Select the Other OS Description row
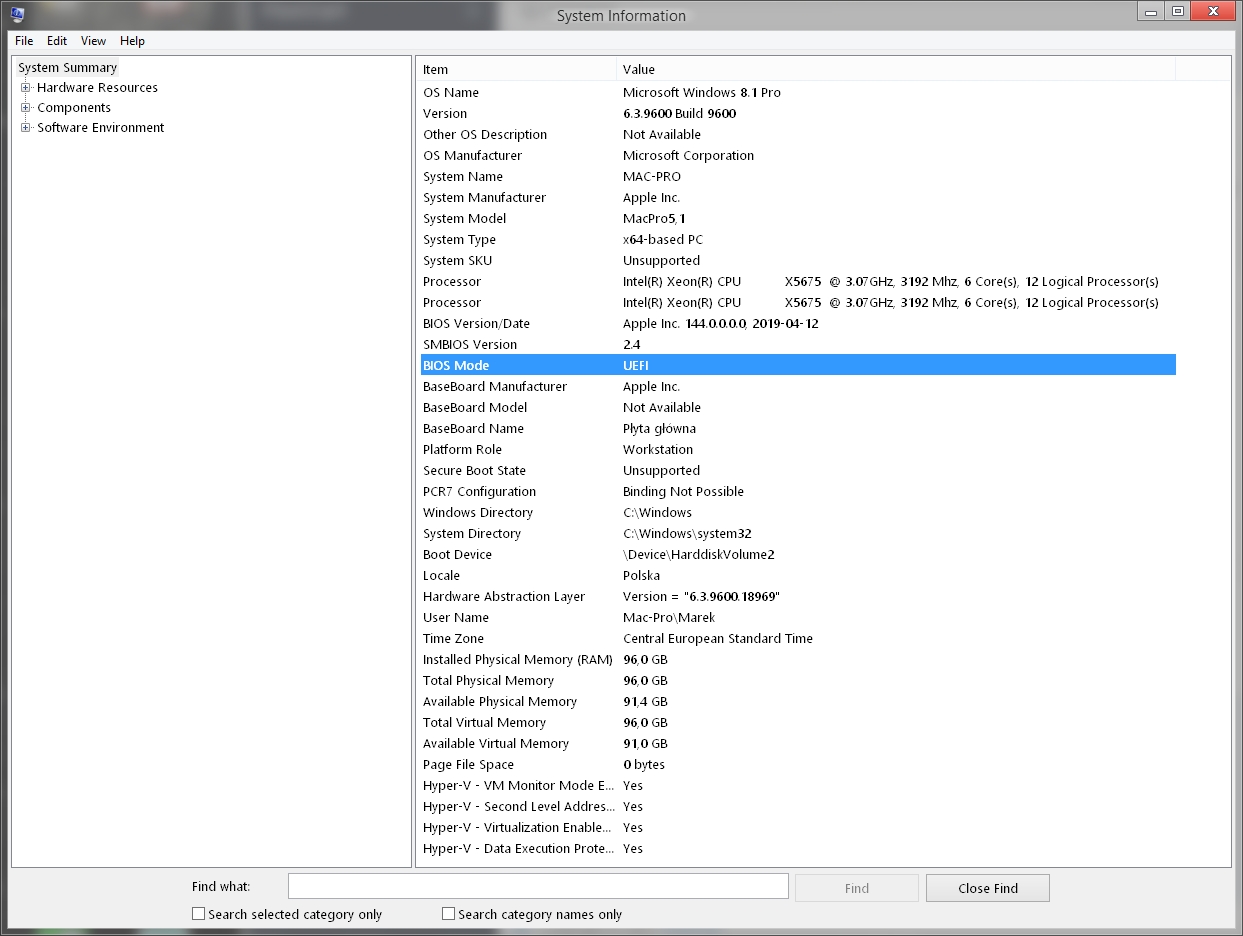This screenshot has height=936, width=1243. click(798, 135)
